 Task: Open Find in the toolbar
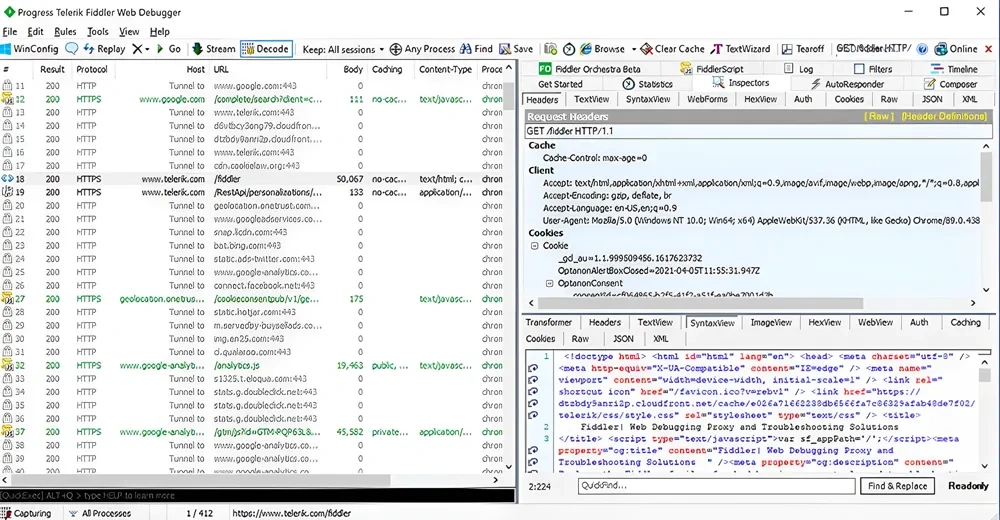[476, 48]
